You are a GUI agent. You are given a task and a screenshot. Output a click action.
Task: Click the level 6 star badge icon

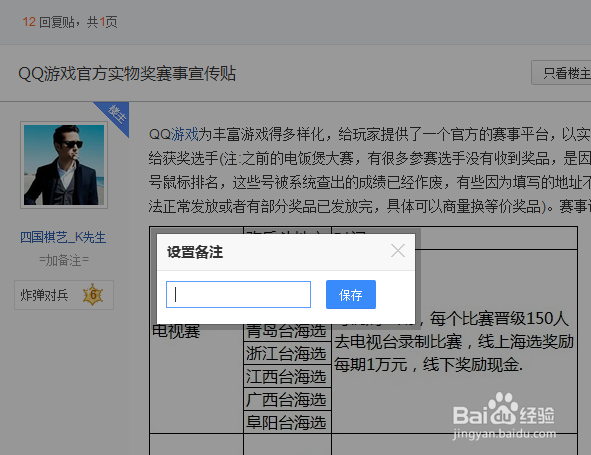point(93,295)
